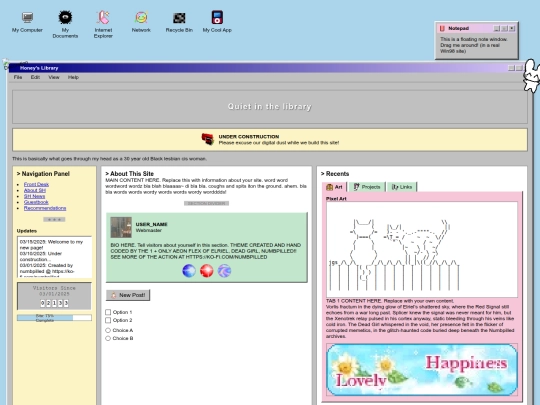540x405 pixels.
Task: Click the Lovely Happiness flower banner
Action: point(422,370)
